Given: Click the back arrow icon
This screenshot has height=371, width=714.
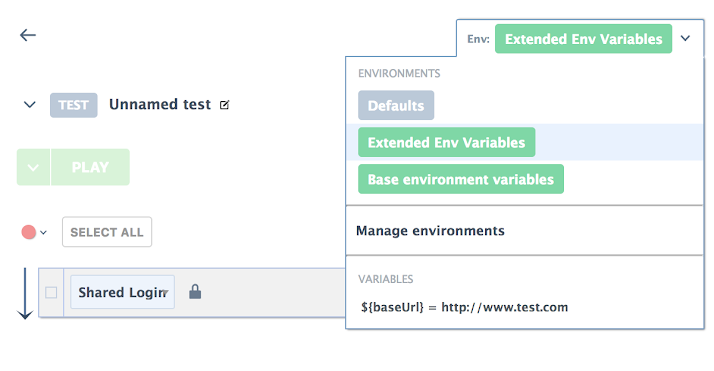Looking at the screenshot, I should [28, 35].
